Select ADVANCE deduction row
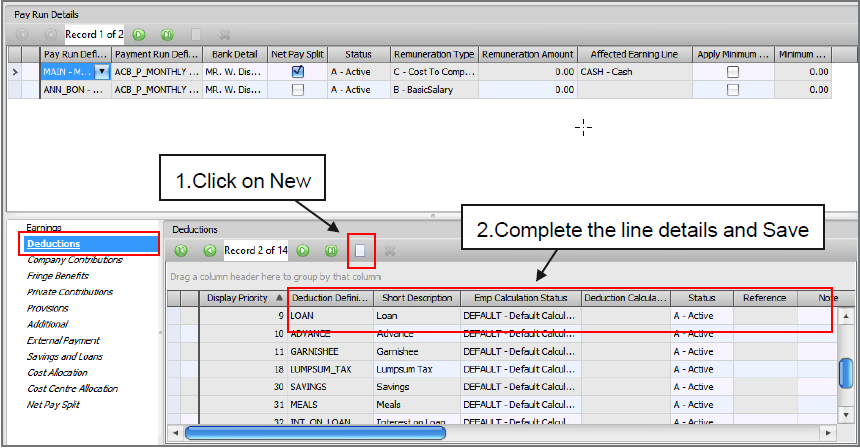 (502, 333)
